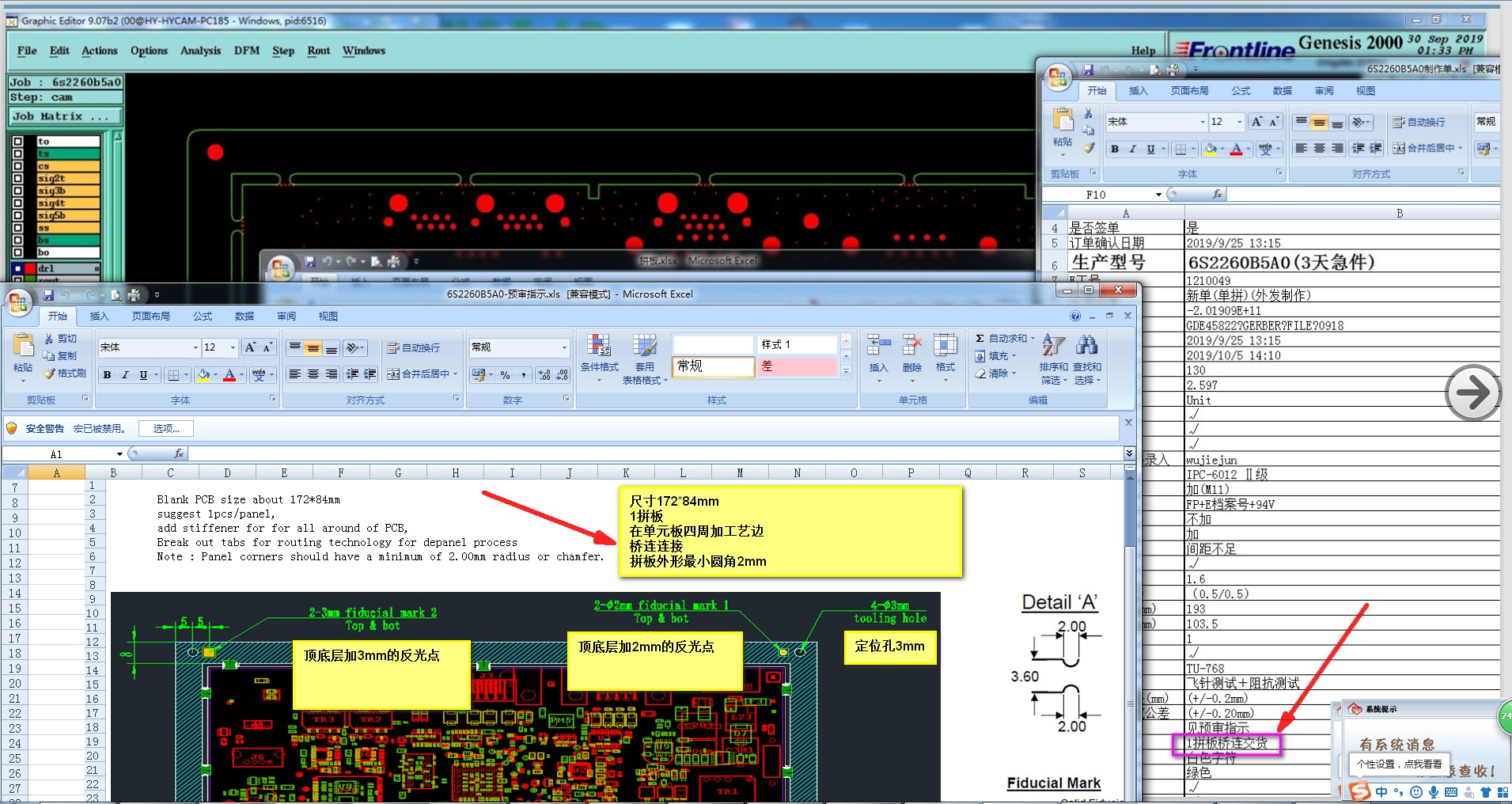
Task: Click the Excel help question mark icon
Action: [1075, 316]
